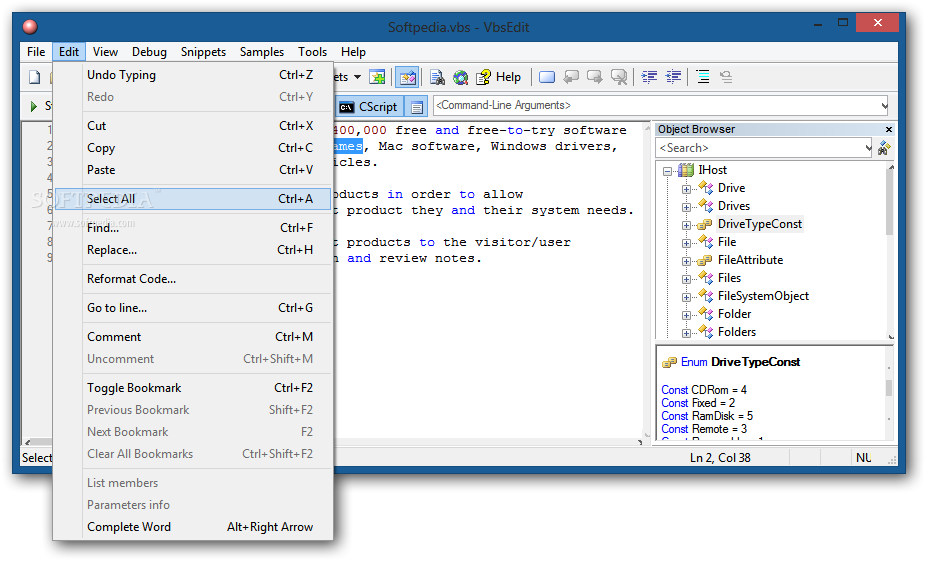
Task: Open the Snippets menu
Action: pyautogui.click(x=203, y=52)
